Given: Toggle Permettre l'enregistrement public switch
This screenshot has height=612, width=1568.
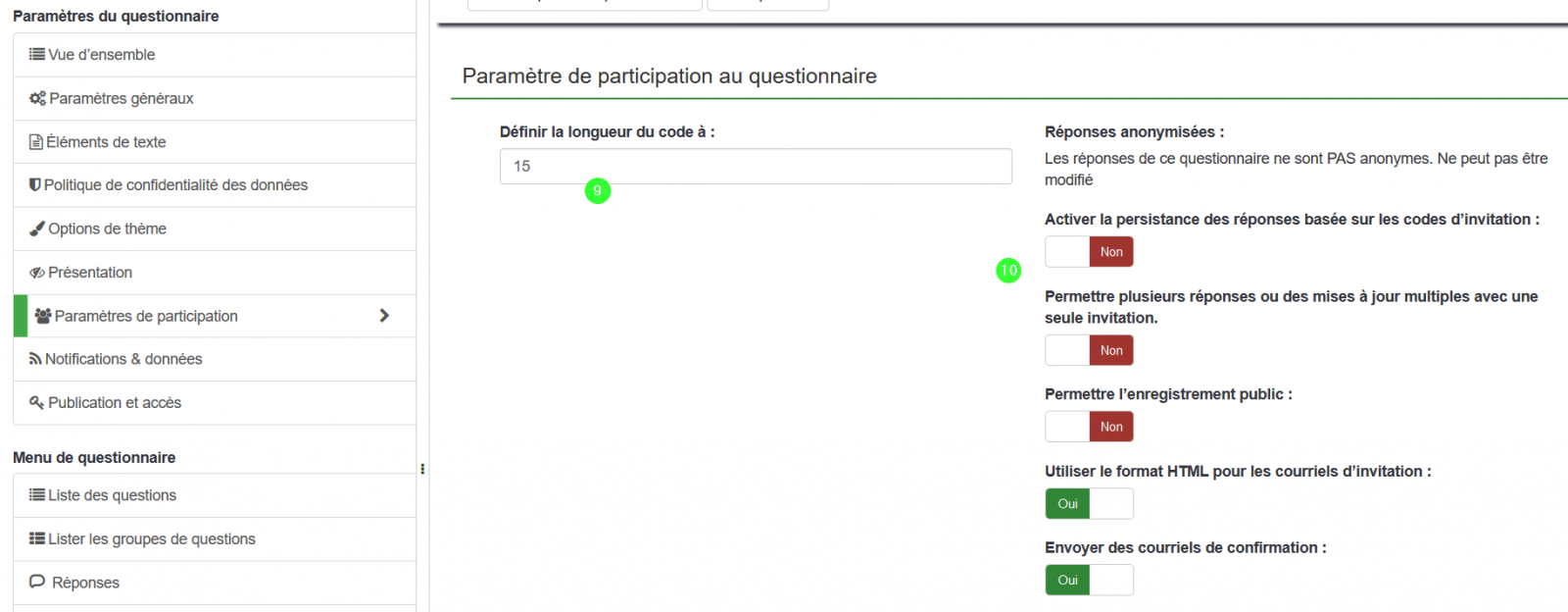Looking at the screenshot, I should coord(1089,427).
